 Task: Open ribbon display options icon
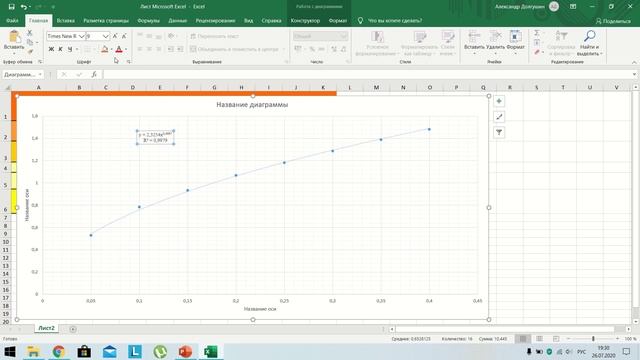573,7
